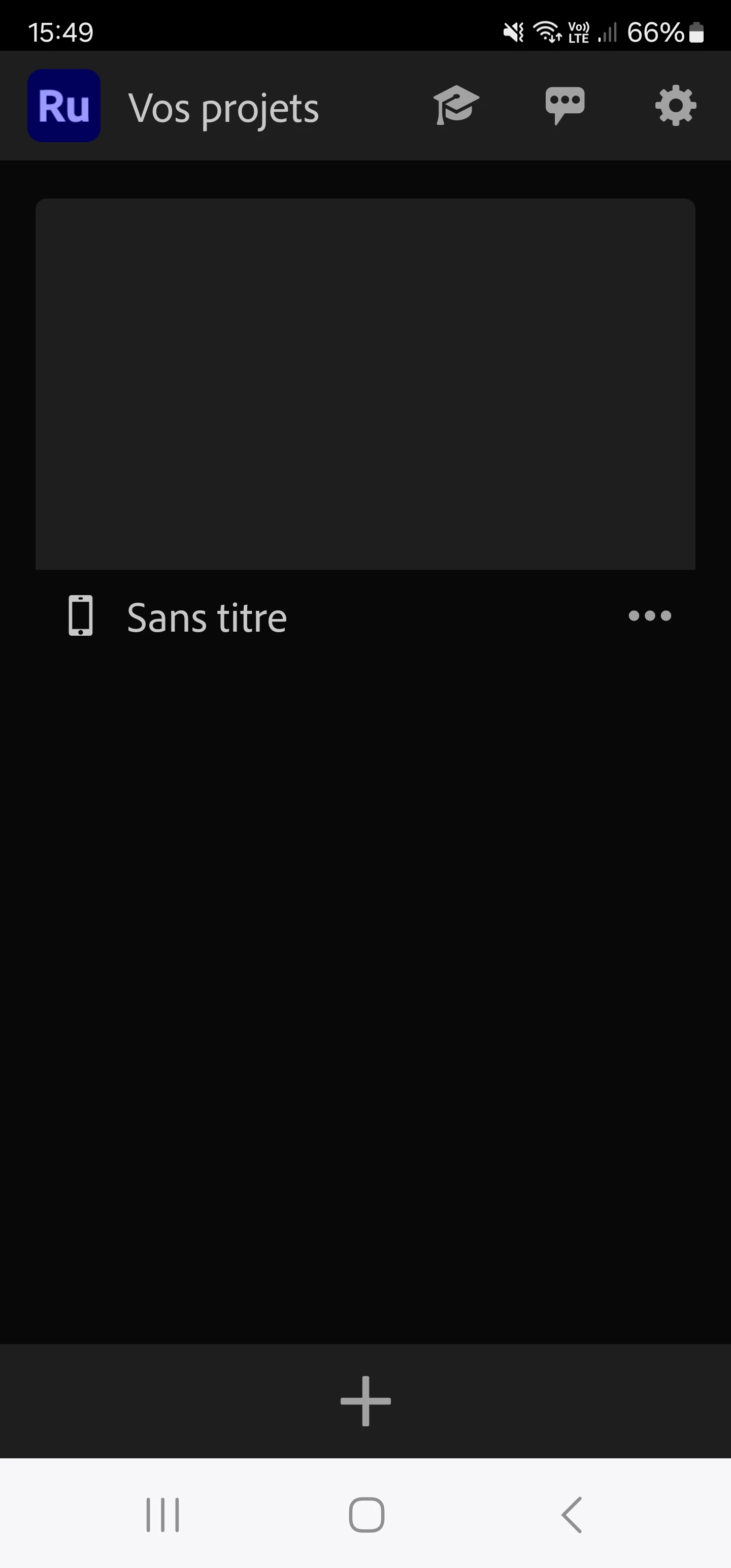This screenshot has height=1568, width=731.
Task: Tap the cellular signal strength icon
Action: click(607, 32)
